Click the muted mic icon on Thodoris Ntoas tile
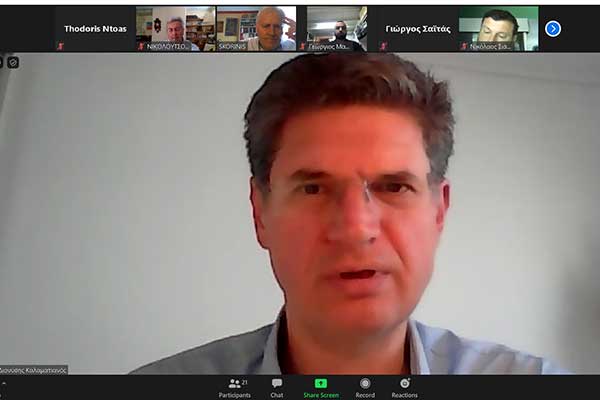 click(61, 46)
